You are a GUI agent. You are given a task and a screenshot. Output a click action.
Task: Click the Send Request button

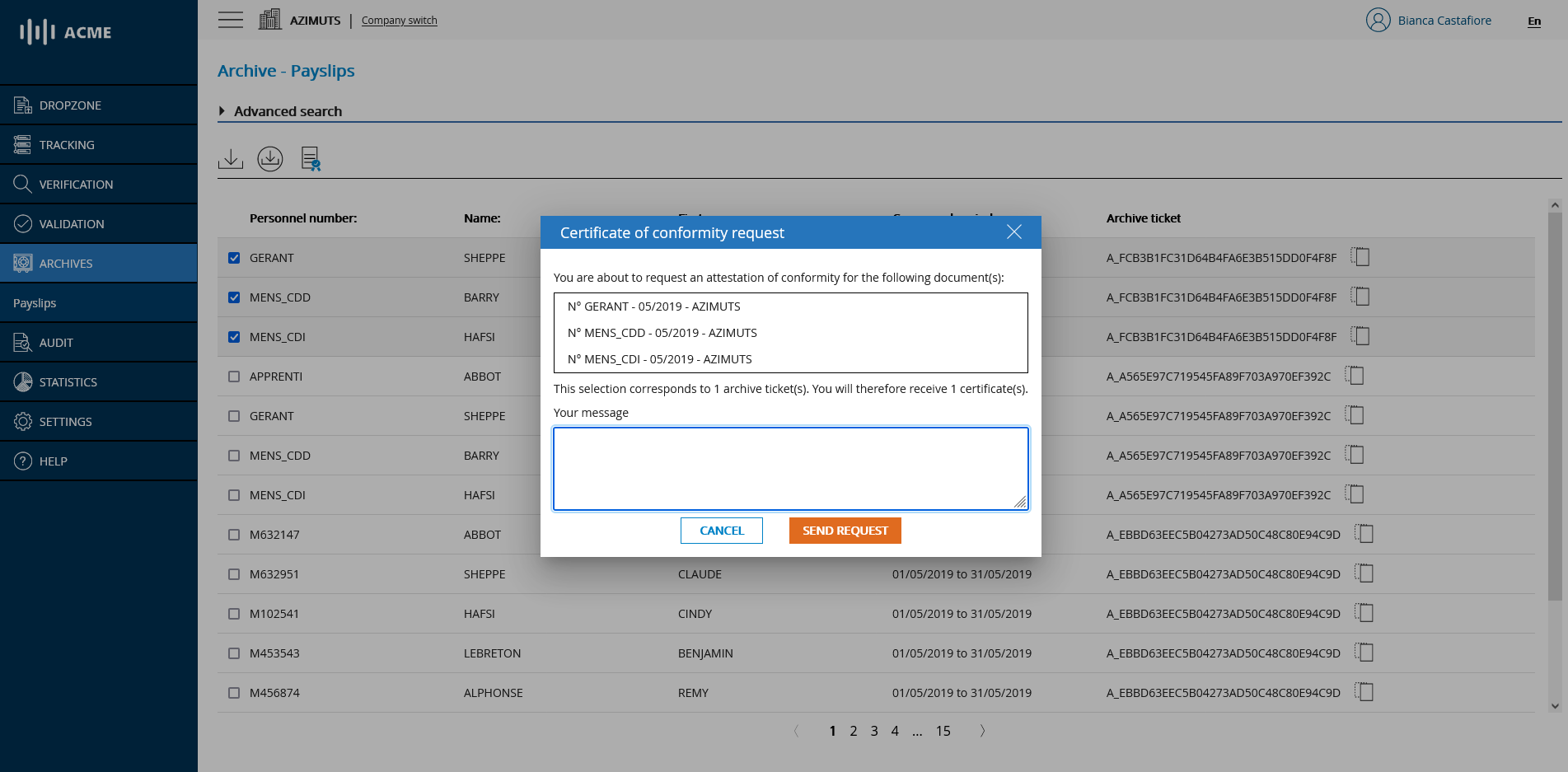click(845, 531)
